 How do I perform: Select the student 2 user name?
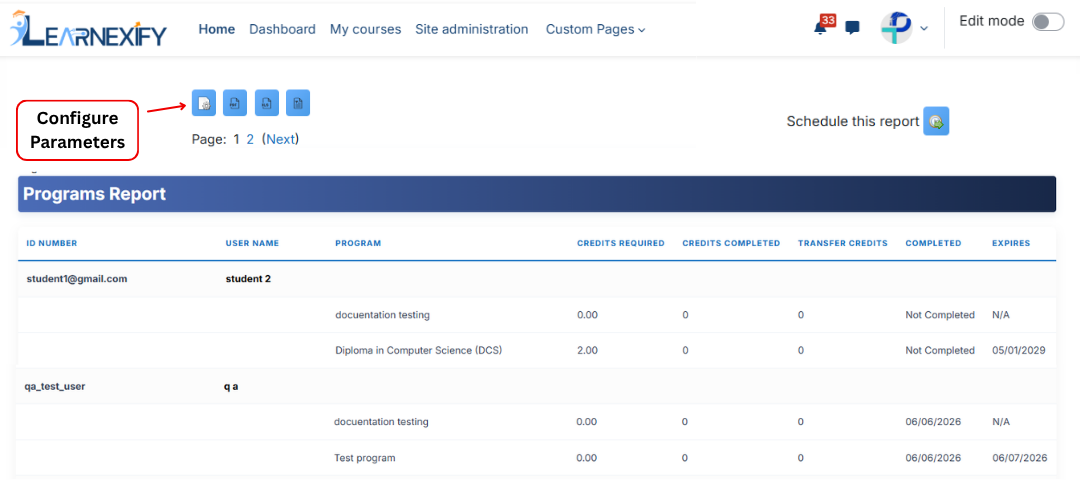click(x=248, y=279)
